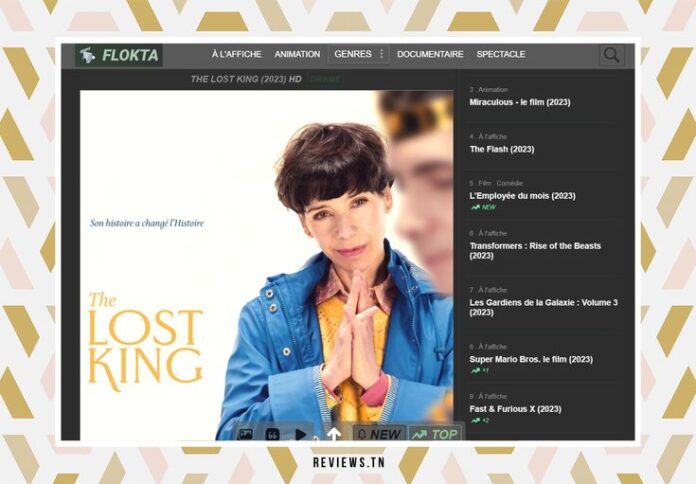The width and height of the screenshot is (696, 484).
Task: Open the search magnifier icon
Action: pos(611,55)
